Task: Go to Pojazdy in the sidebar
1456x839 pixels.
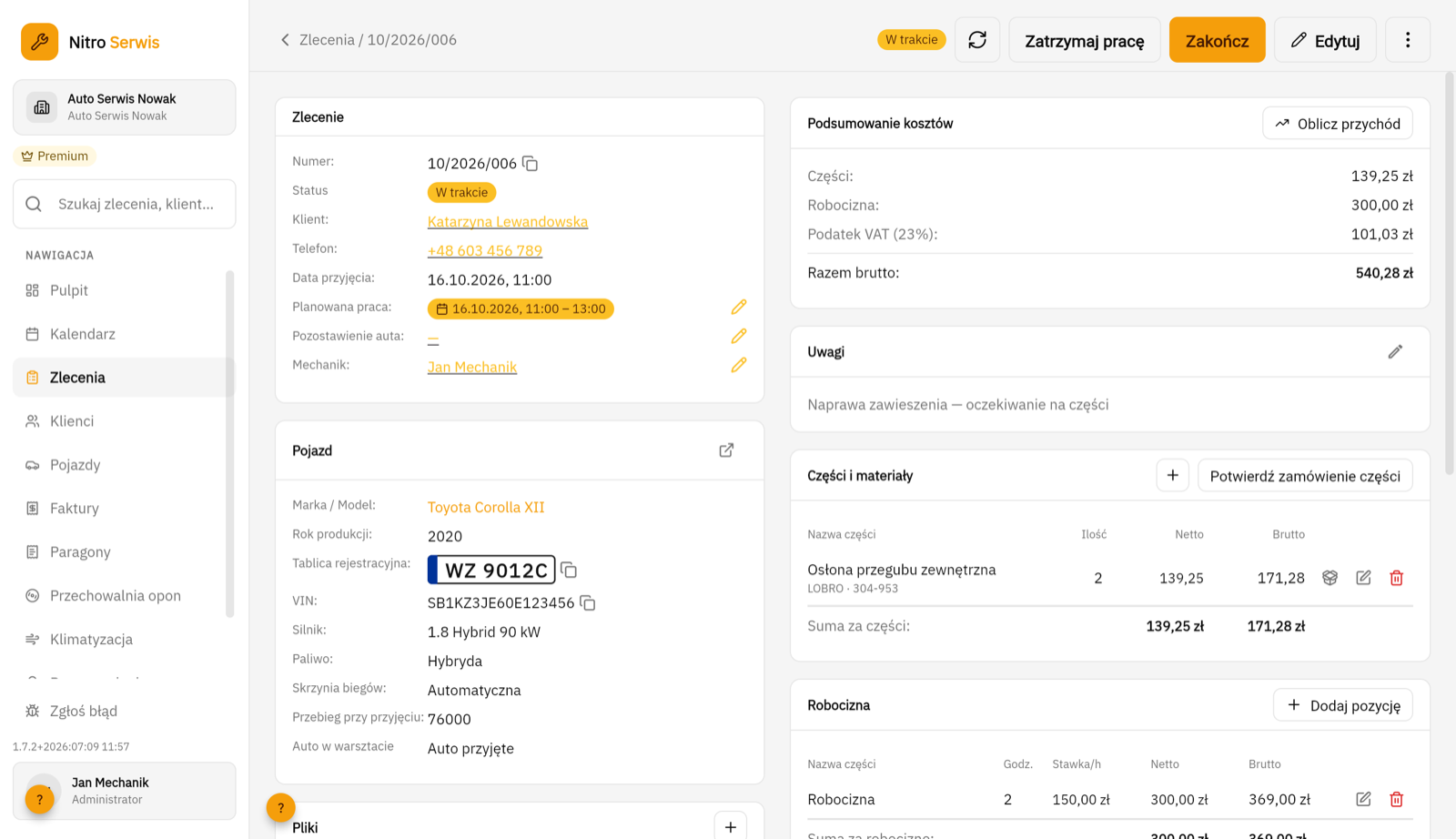Action: (124, 465)
